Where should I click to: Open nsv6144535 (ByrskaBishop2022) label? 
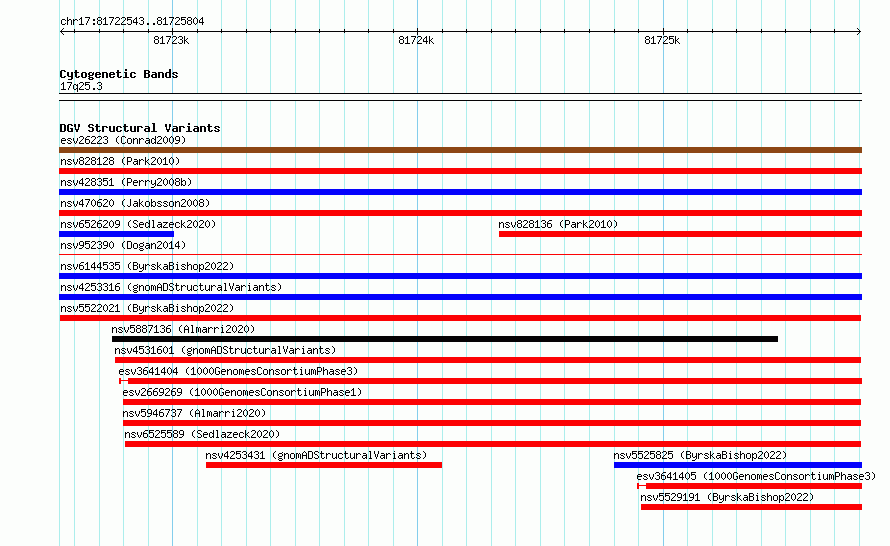tap(147, 266)
